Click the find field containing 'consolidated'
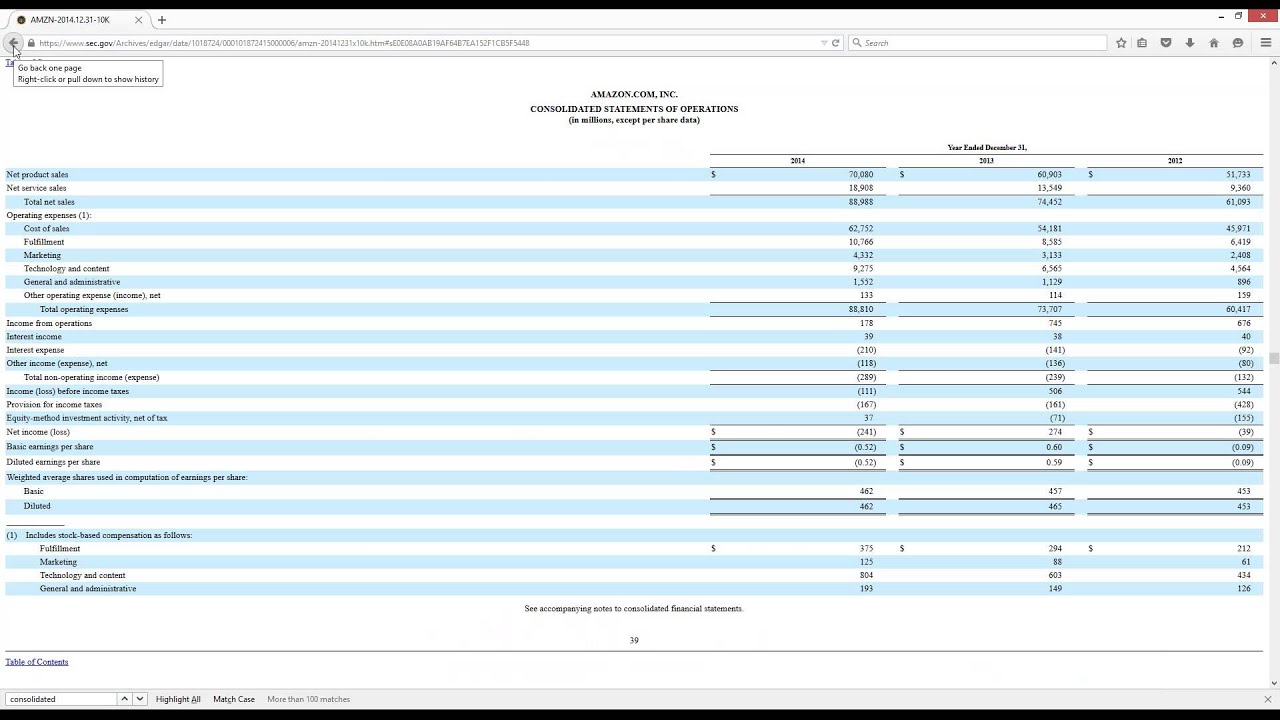 click(62, 699)
